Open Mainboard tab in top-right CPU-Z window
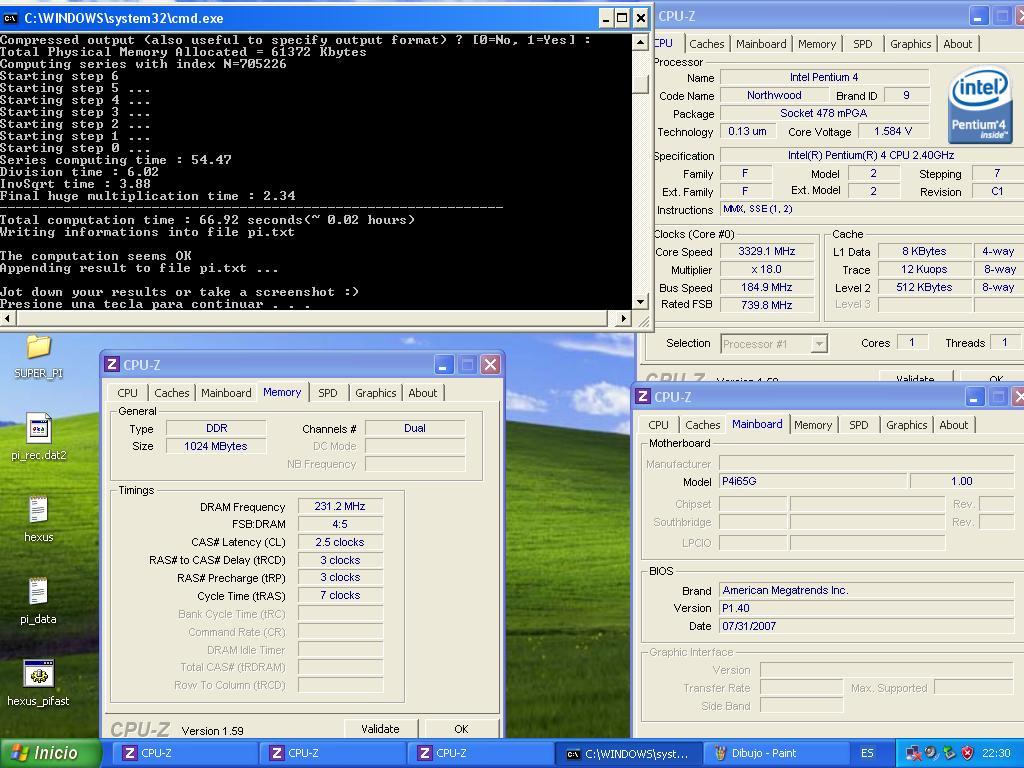 [761, 44]
